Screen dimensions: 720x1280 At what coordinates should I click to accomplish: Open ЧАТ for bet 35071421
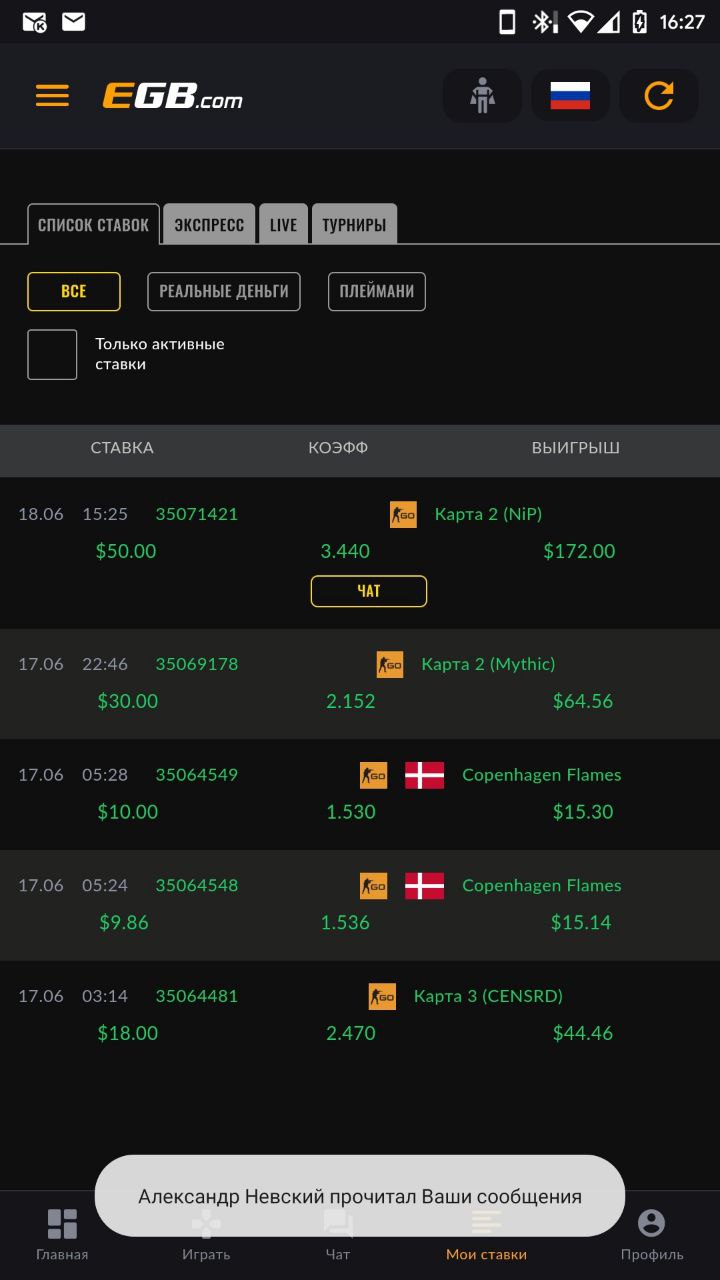click(x=369, y=591)
